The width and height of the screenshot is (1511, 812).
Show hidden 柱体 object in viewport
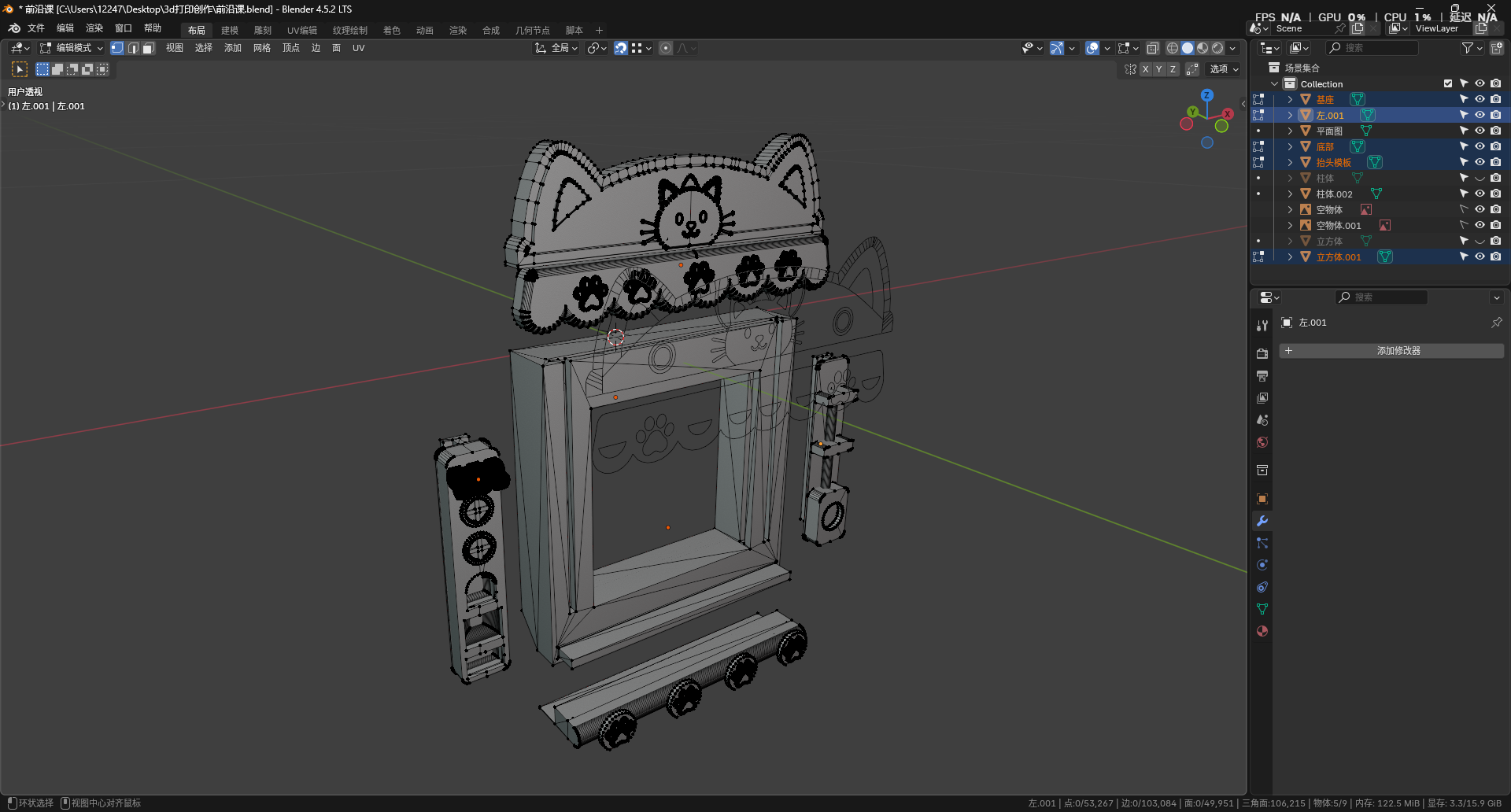click(x=1480, y=178)
